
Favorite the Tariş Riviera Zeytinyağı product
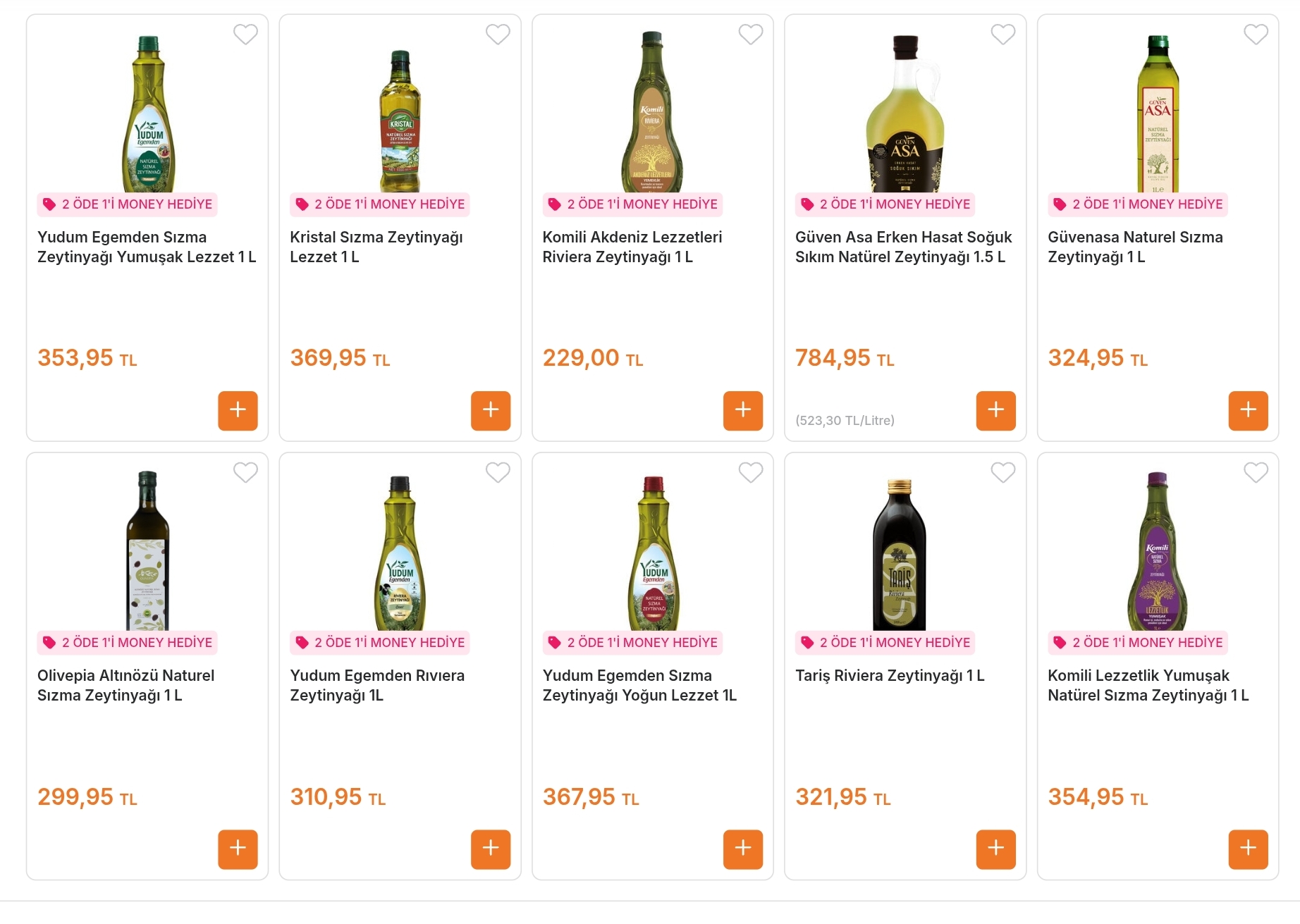click(x=1003, y=473)
